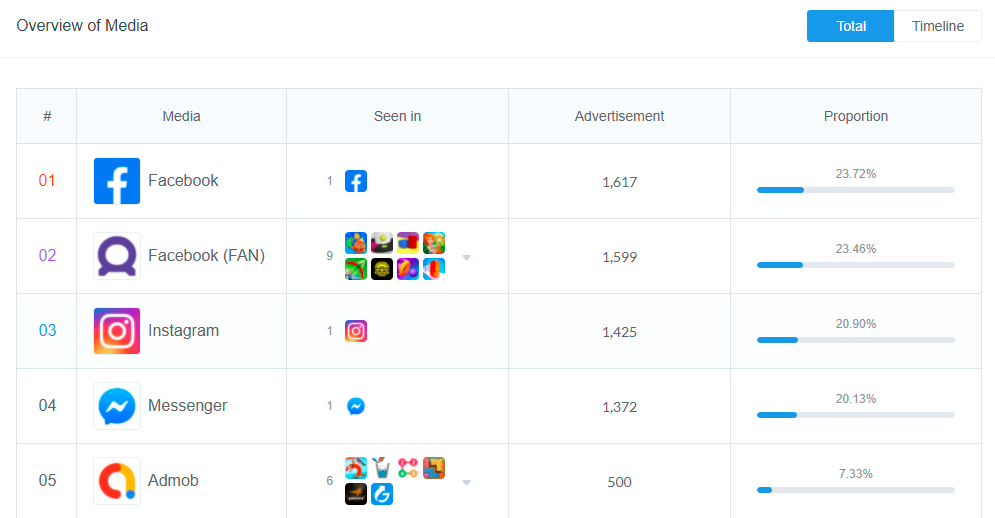Click the large Messenger logo in Media column
The height and width of the screenshot is (518, 995).
coord(117,406)
